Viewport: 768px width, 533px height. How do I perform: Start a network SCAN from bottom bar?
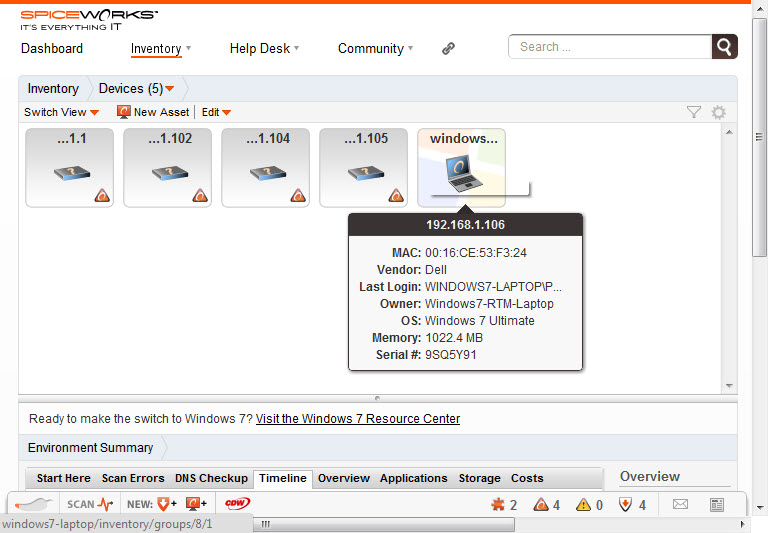89,504
